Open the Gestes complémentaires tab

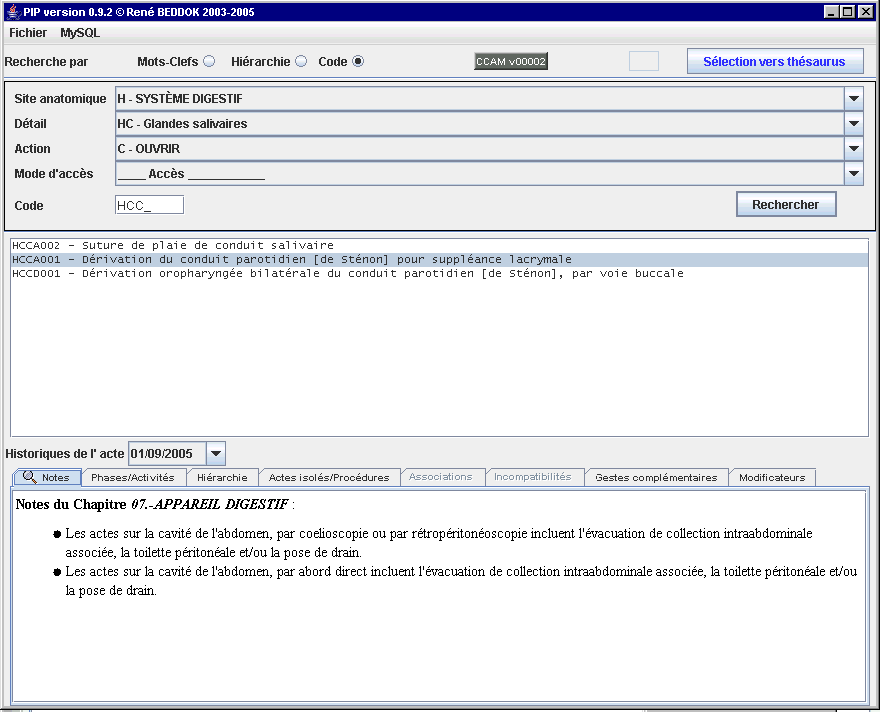click(656, 477)
